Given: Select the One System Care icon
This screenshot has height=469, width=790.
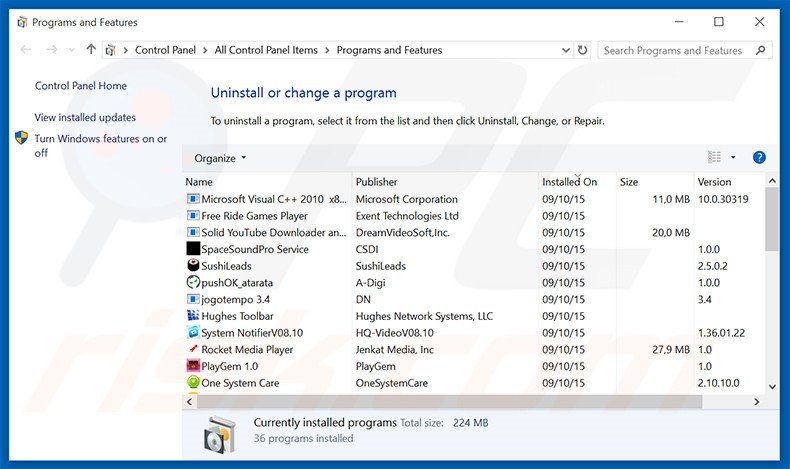Looking at the screenshot, I should pos(193,383).
